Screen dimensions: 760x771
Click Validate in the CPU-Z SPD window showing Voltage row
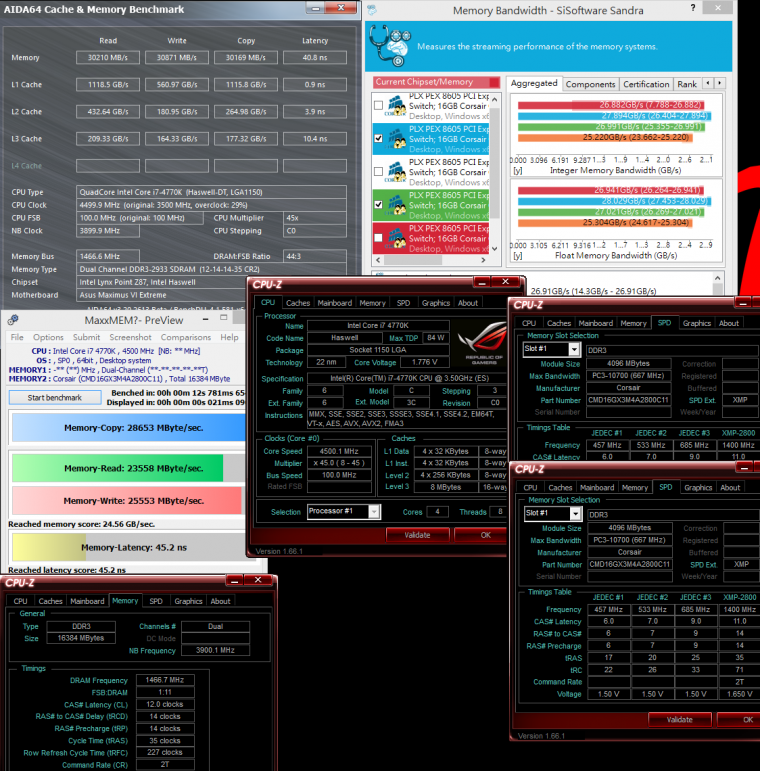click(679, 719)
